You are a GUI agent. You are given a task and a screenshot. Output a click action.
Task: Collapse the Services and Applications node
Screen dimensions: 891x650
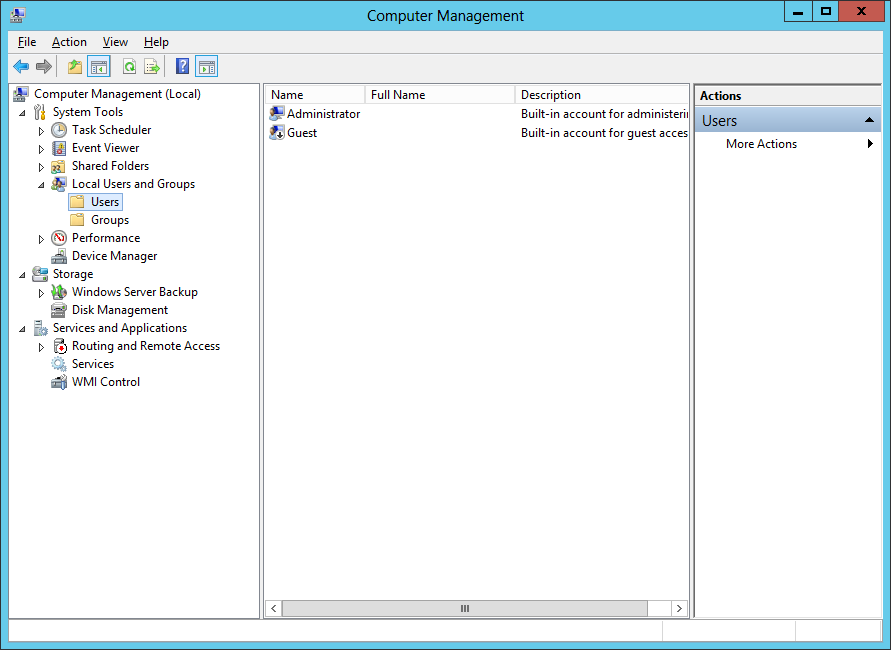(x=23, y=329)
